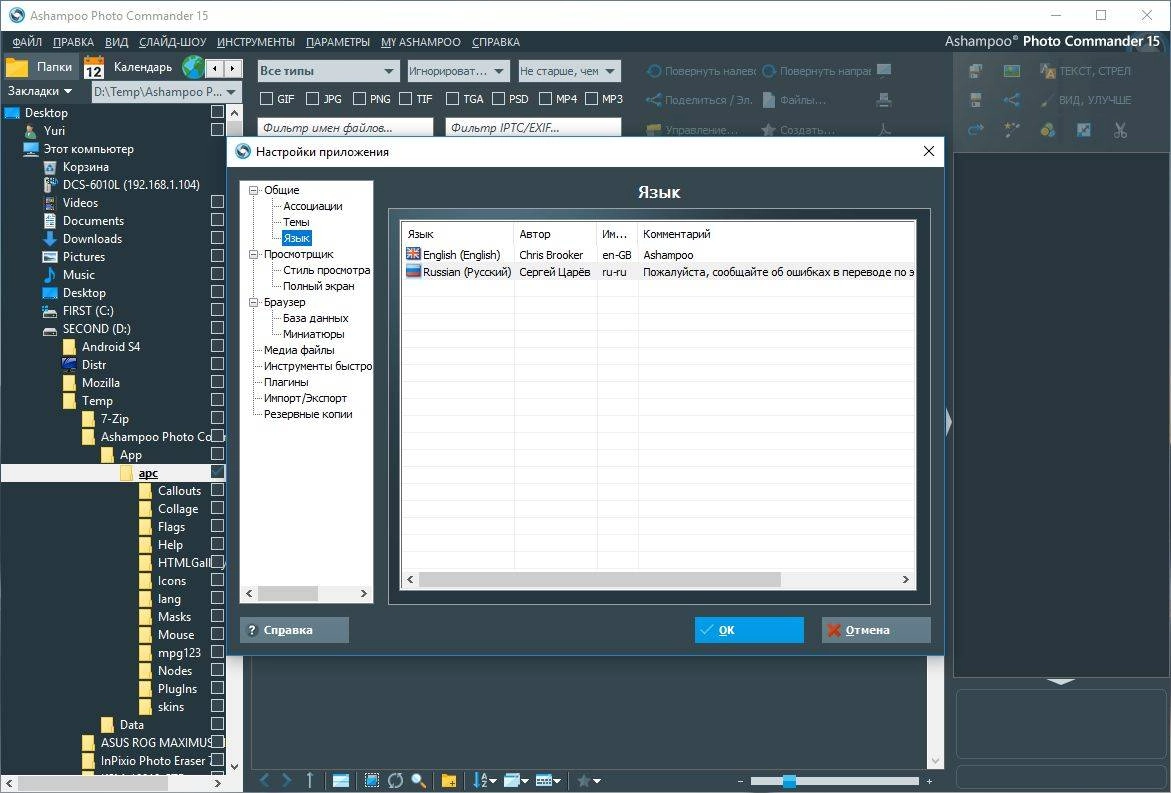Click the magic wand effects icon in right panel

pos(1012,130)
